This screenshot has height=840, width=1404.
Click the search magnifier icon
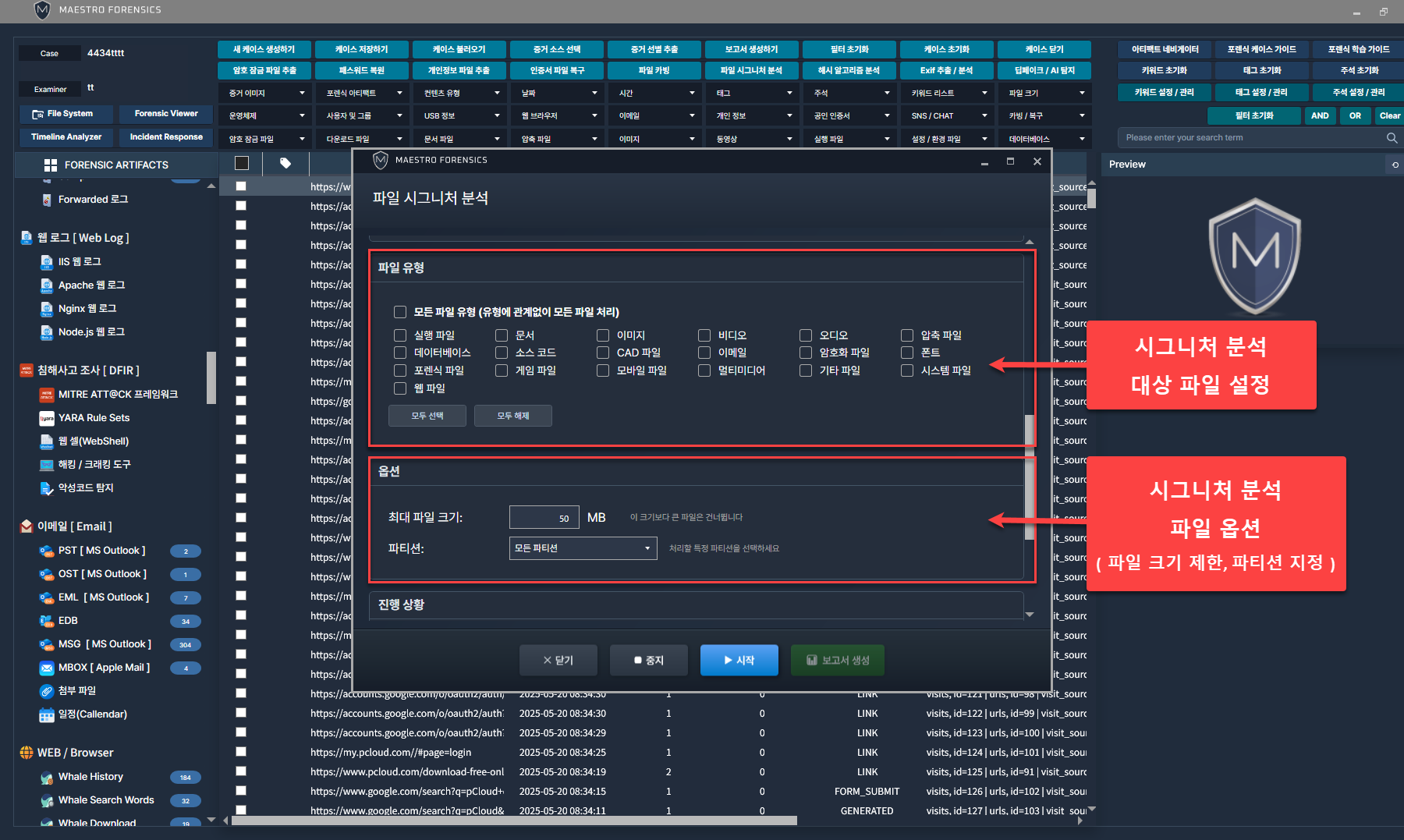[1392, 138]
